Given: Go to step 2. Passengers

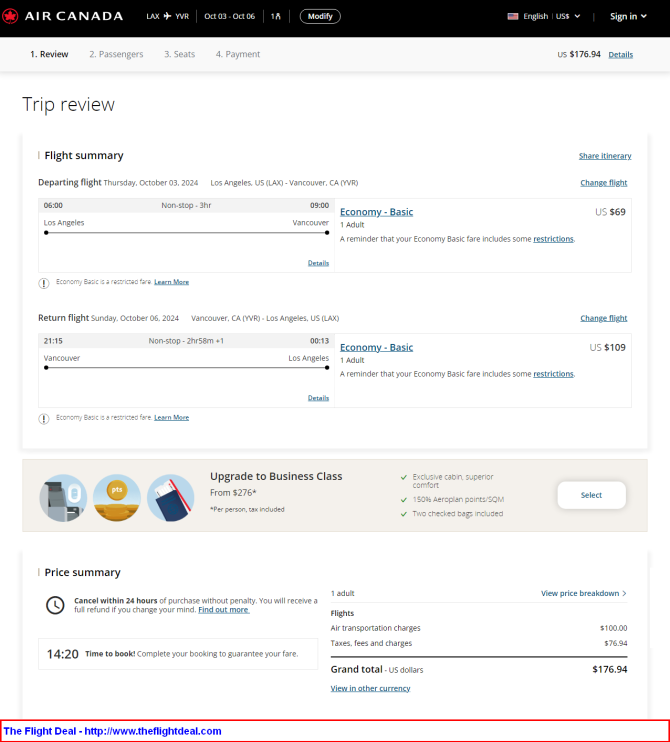Looking at the screenshot, I should [x=116, y=54].
